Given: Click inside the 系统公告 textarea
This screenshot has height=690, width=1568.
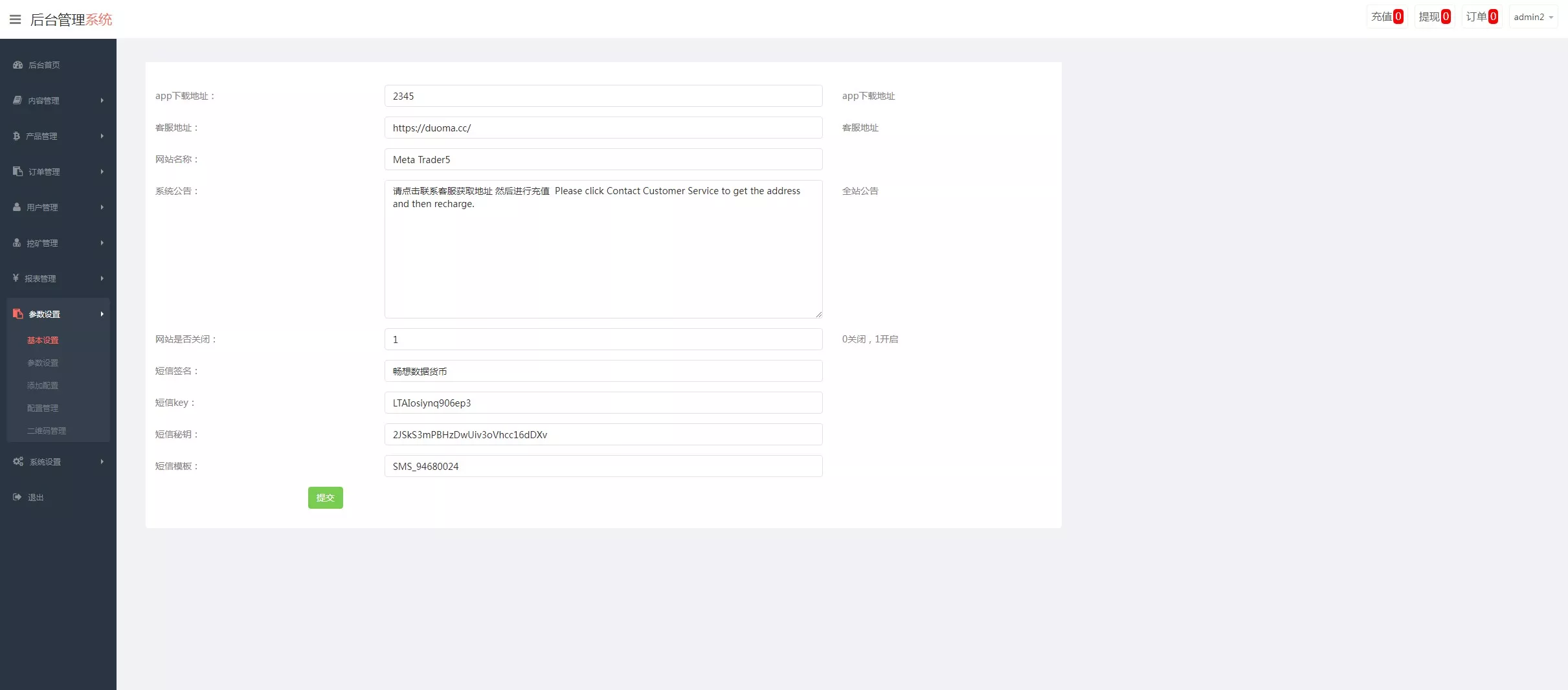Looking at the screenshot, I should coord(603,249).
